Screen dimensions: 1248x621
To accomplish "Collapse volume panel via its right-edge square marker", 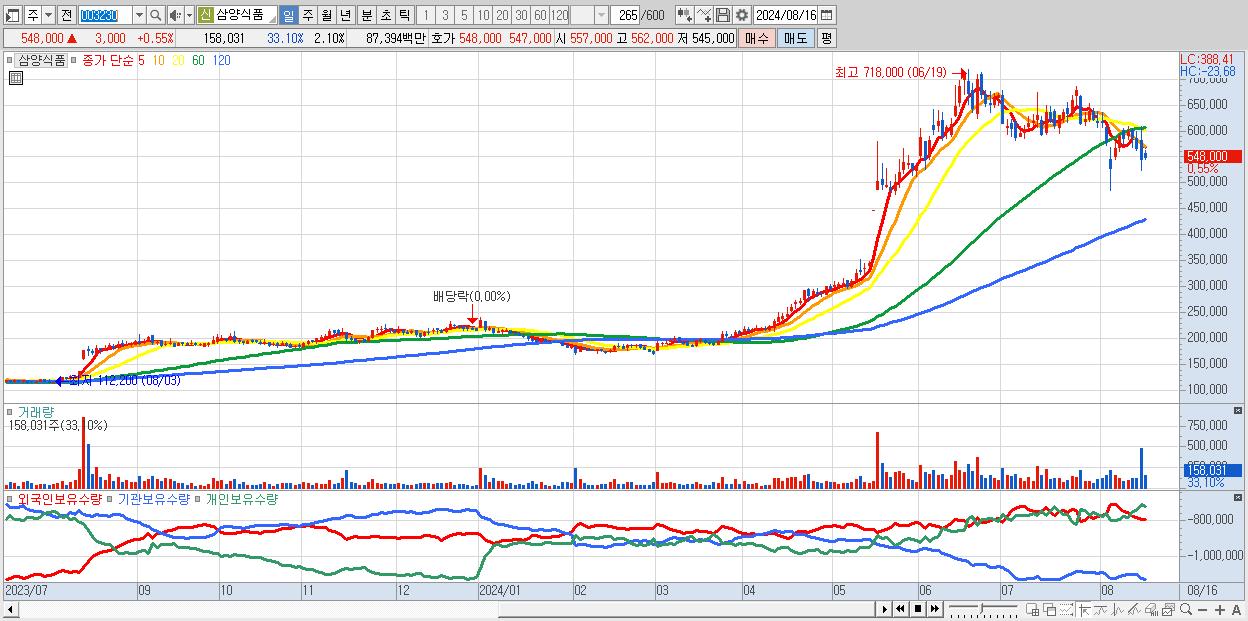I will (1240, 411).
